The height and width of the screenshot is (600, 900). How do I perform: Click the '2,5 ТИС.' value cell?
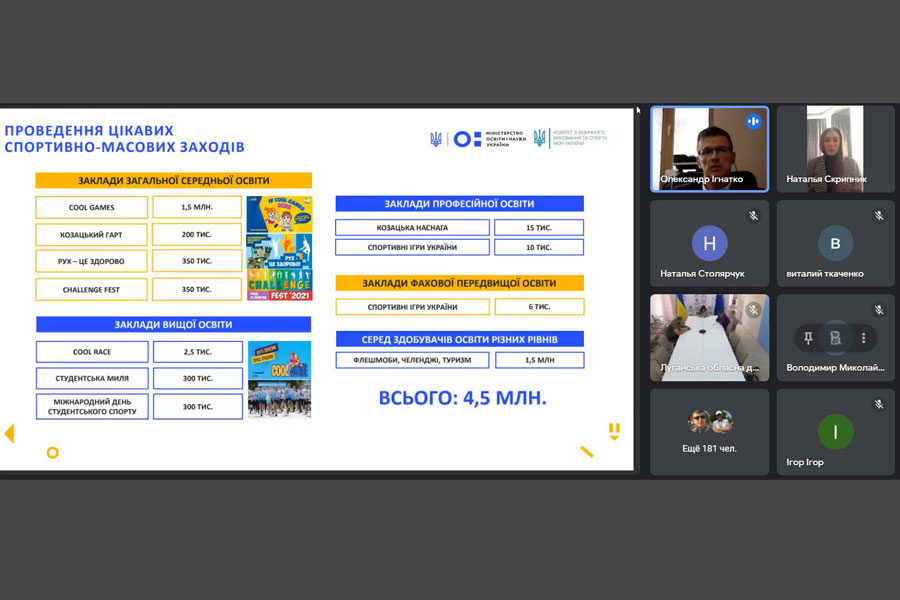click(x=197, y=351)
